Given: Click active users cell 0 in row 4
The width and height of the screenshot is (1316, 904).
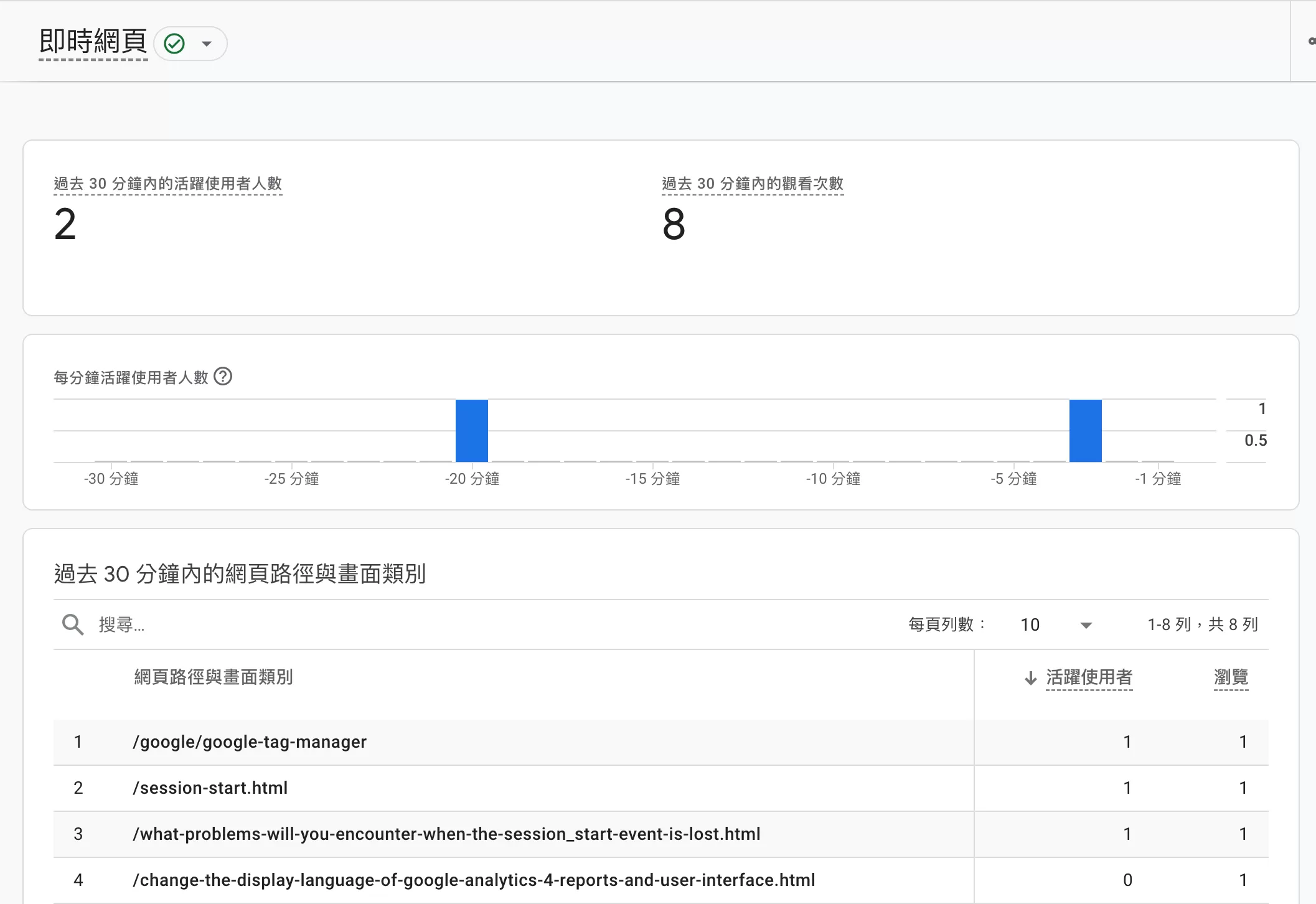Looking at the screenshot, I should pos(1127,880).
